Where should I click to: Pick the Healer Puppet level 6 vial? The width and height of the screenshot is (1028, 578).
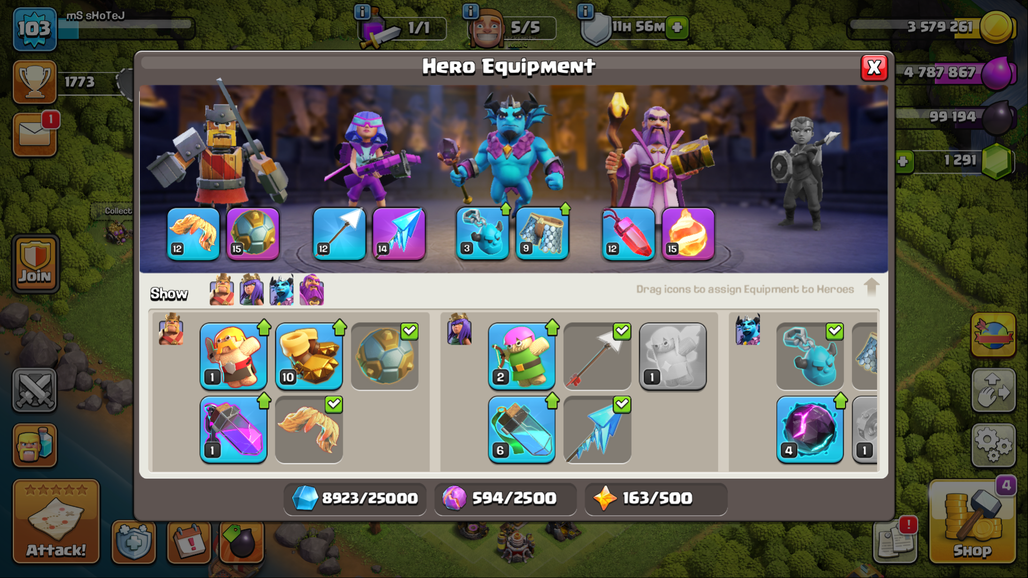point(522,429)
